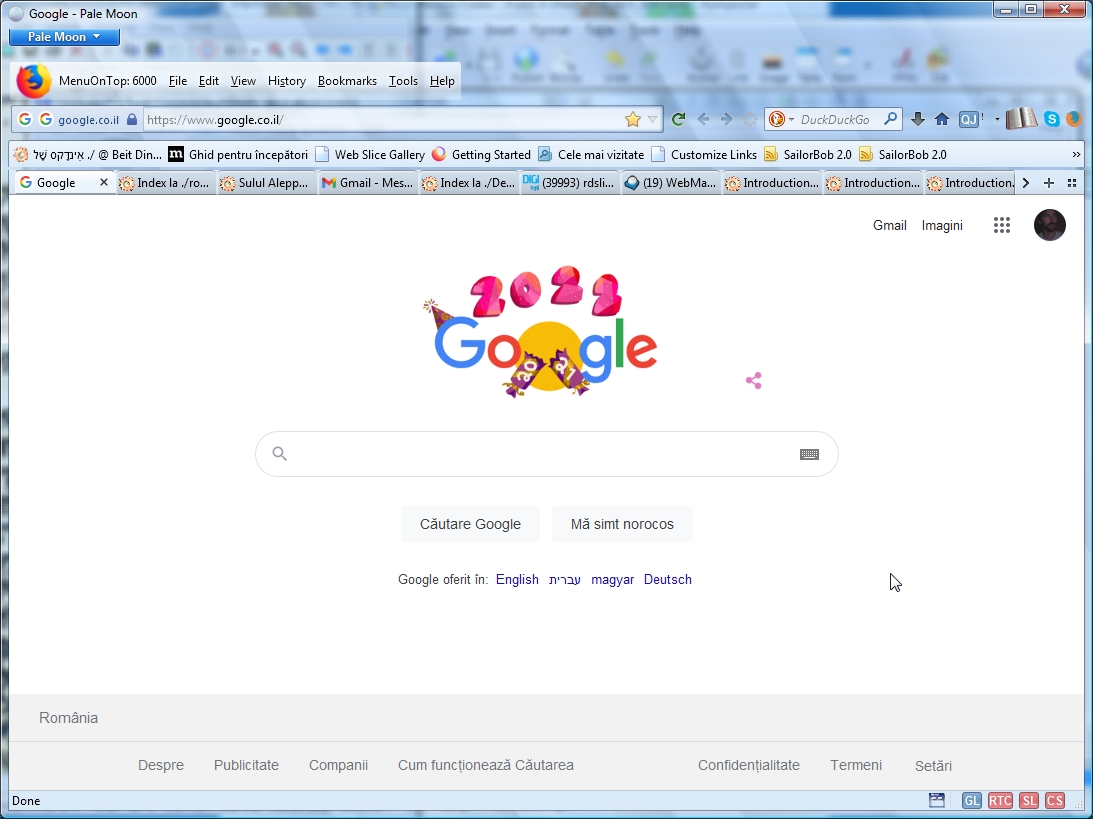The height and width of the screenshot is (819, 1093).
Task: Switch to the (39993) rdsli... tab
Action: pyautogui.click(x=570, y=183)
